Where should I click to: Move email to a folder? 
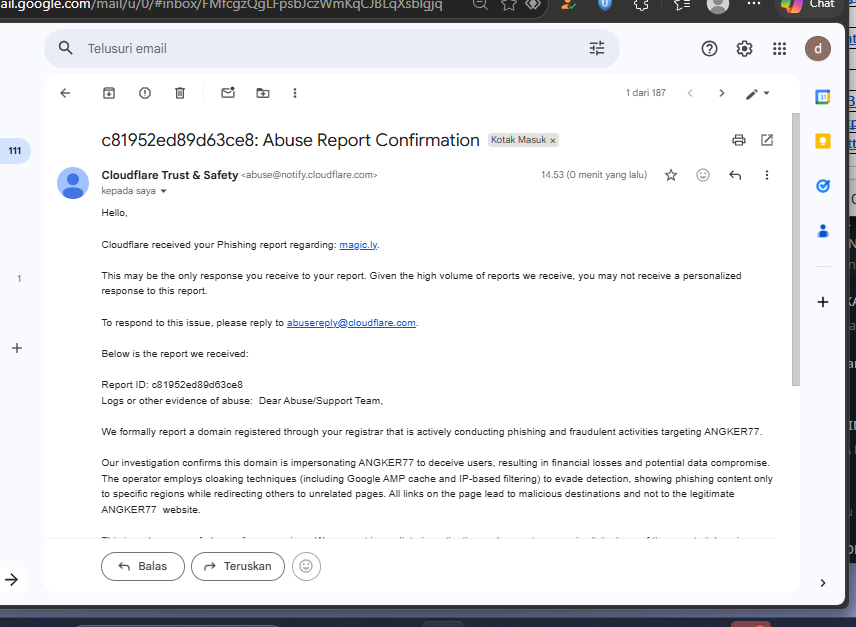[x=263, y=93]
